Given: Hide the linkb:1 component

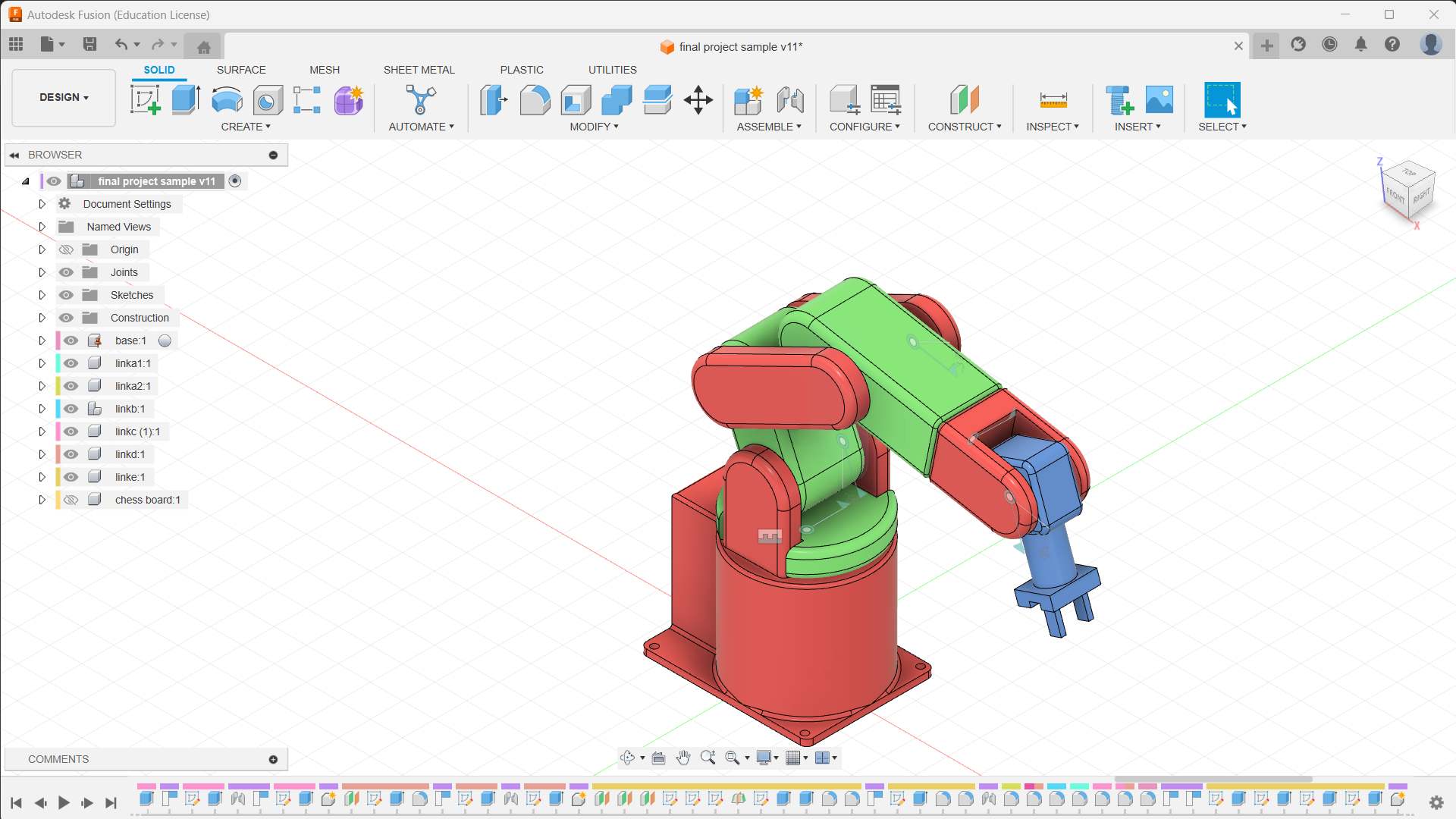Looking at the screenshot, I should tap(71, 409).
